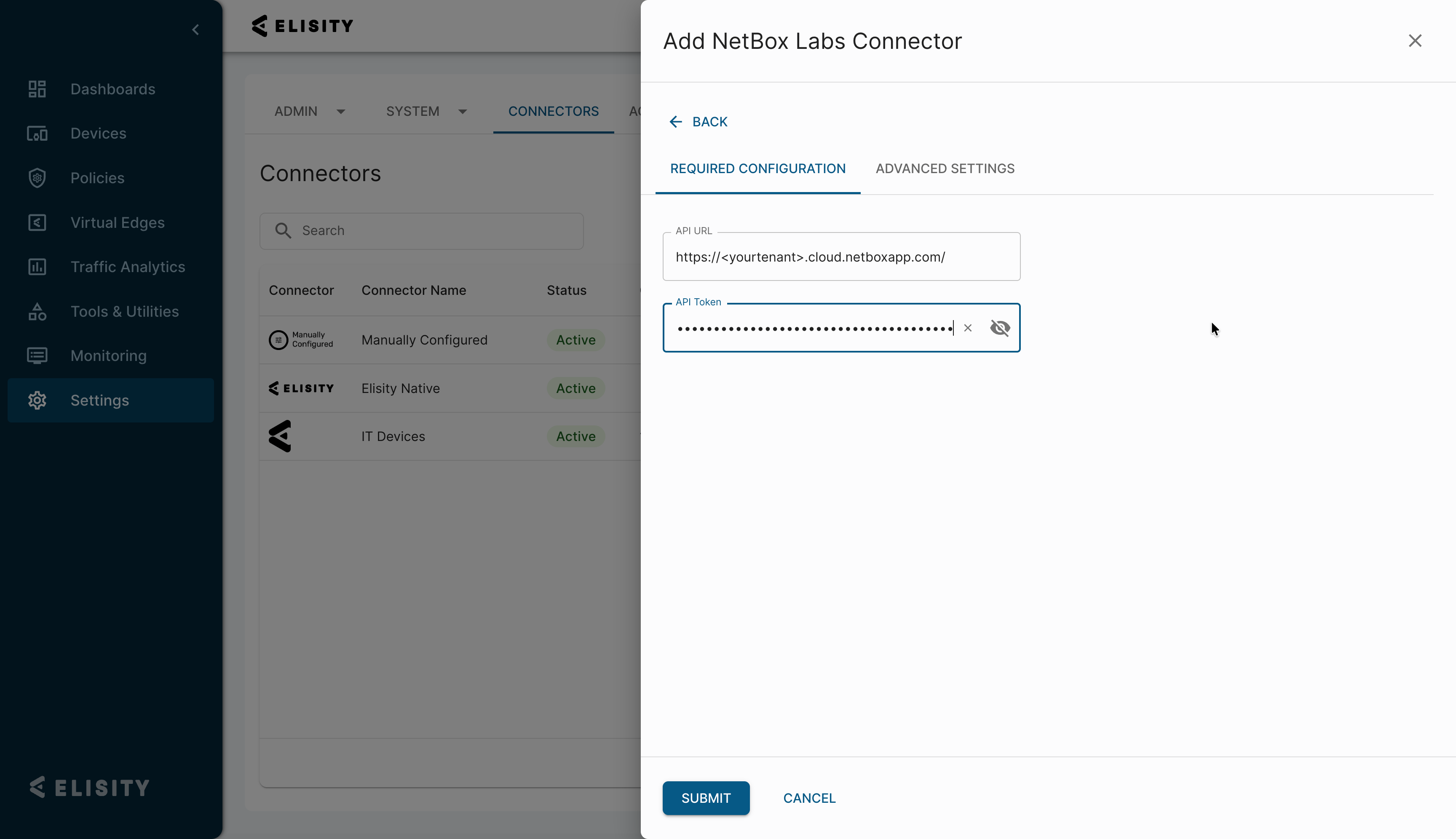Click the IT Devices connector logo
Screen dimensions: 1456x839
tap(280, 436)
